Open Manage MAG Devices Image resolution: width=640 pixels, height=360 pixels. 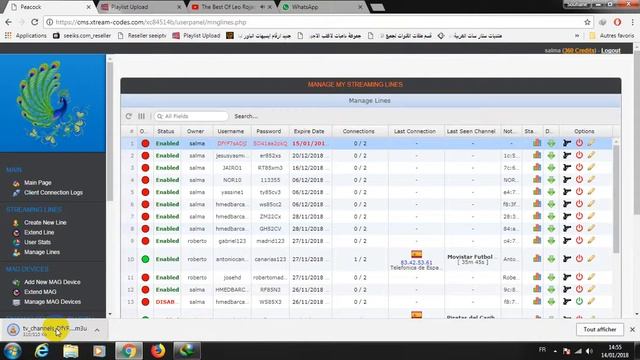(52, 302)
